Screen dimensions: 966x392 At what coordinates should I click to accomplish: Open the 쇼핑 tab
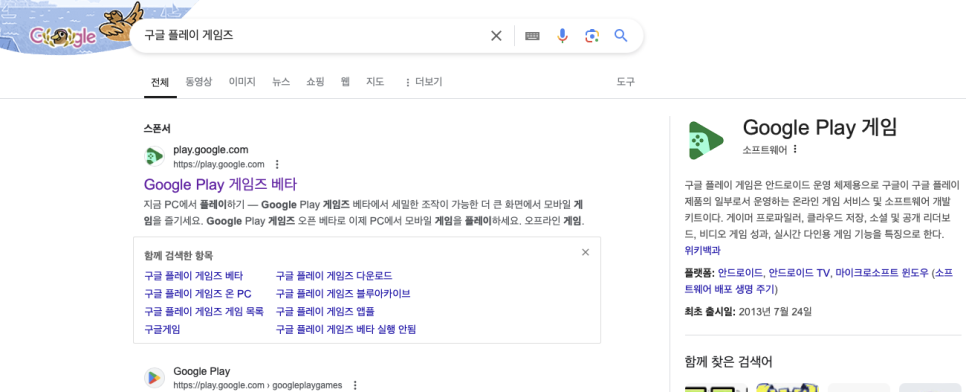point(315,81)
